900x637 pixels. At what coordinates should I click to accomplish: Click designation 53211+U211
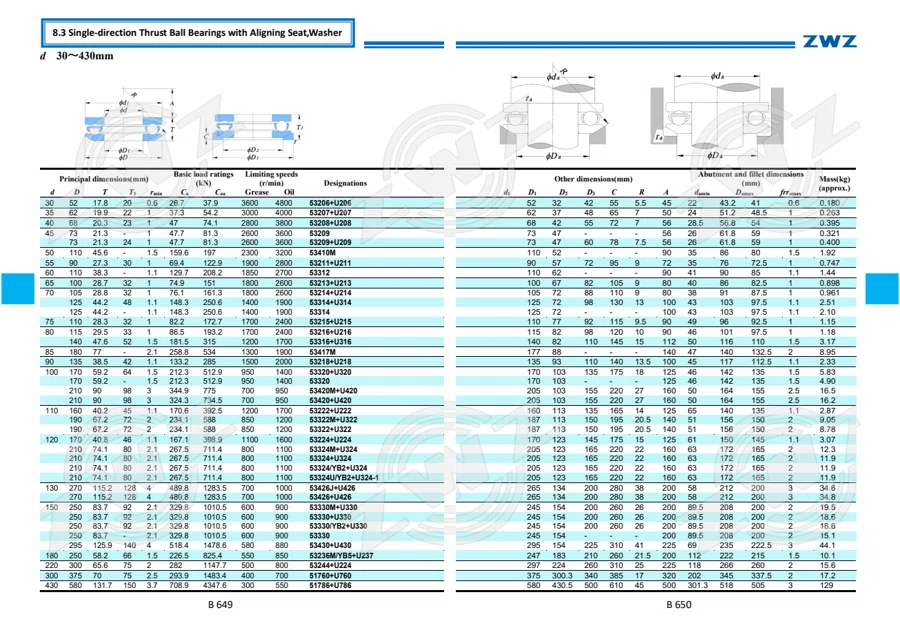click(x=330, y=263)
